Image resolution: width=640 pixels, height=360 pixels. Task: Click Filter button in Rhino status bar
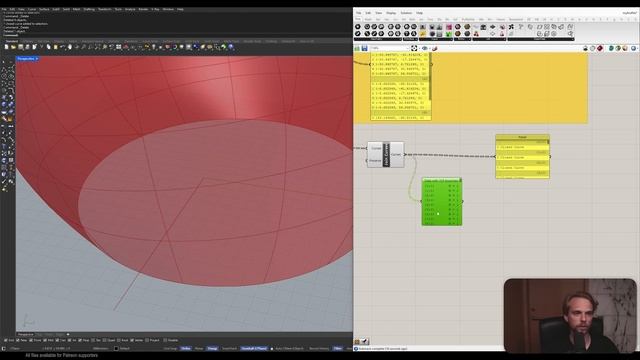point(338,349)
